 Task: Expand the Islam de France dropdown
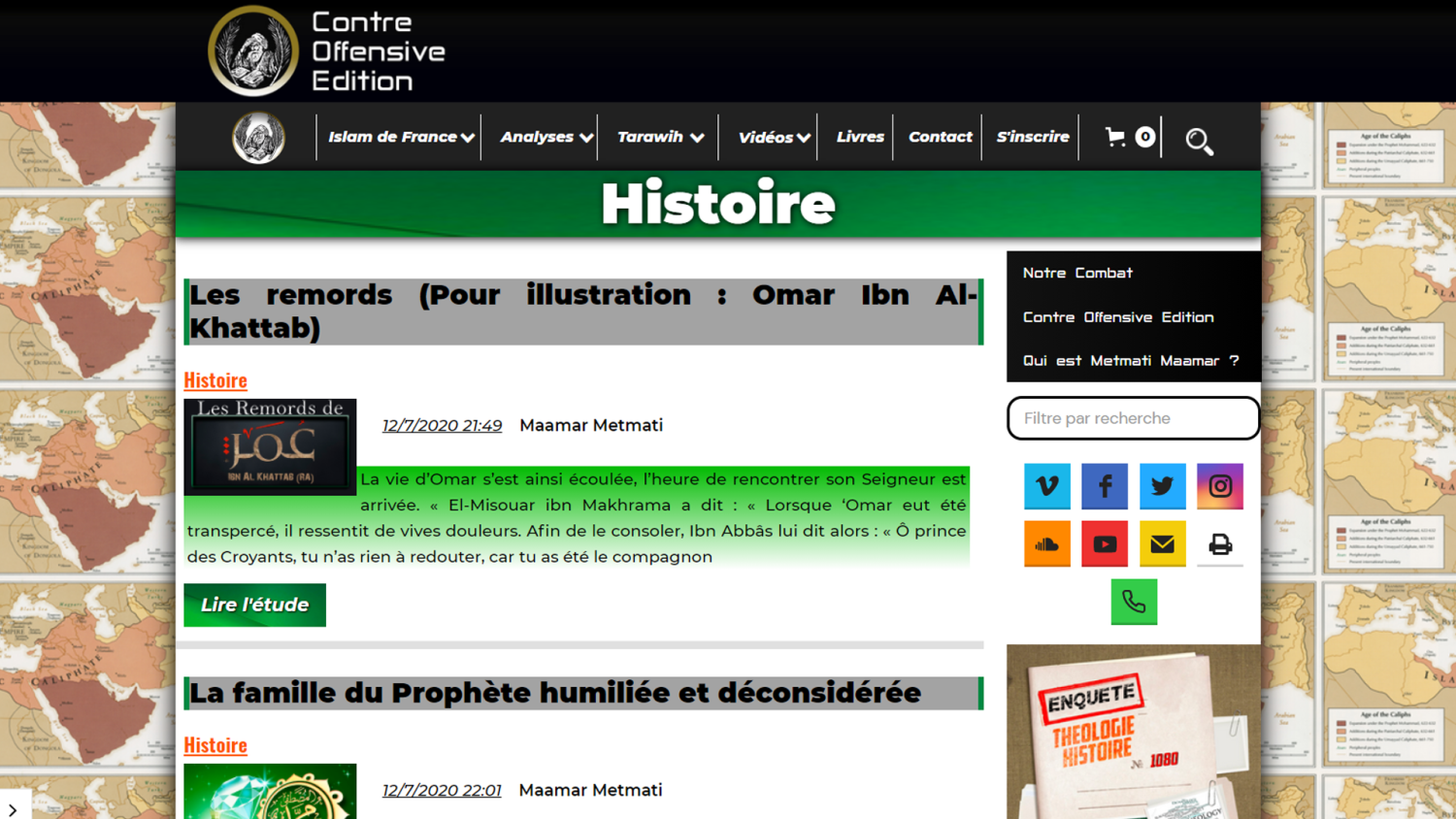click(x=401, y=137)
